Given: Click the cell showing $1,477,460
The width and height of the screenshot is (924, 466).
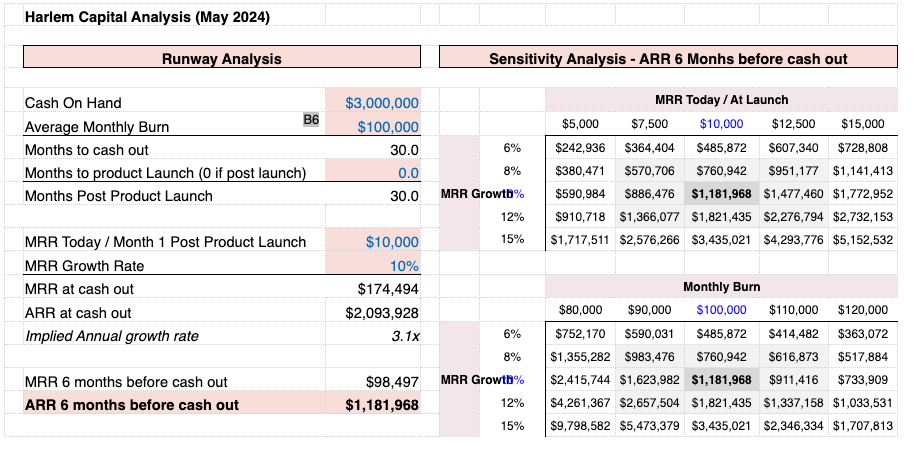Looking at the screenshot, I should [x=793, y=194].
